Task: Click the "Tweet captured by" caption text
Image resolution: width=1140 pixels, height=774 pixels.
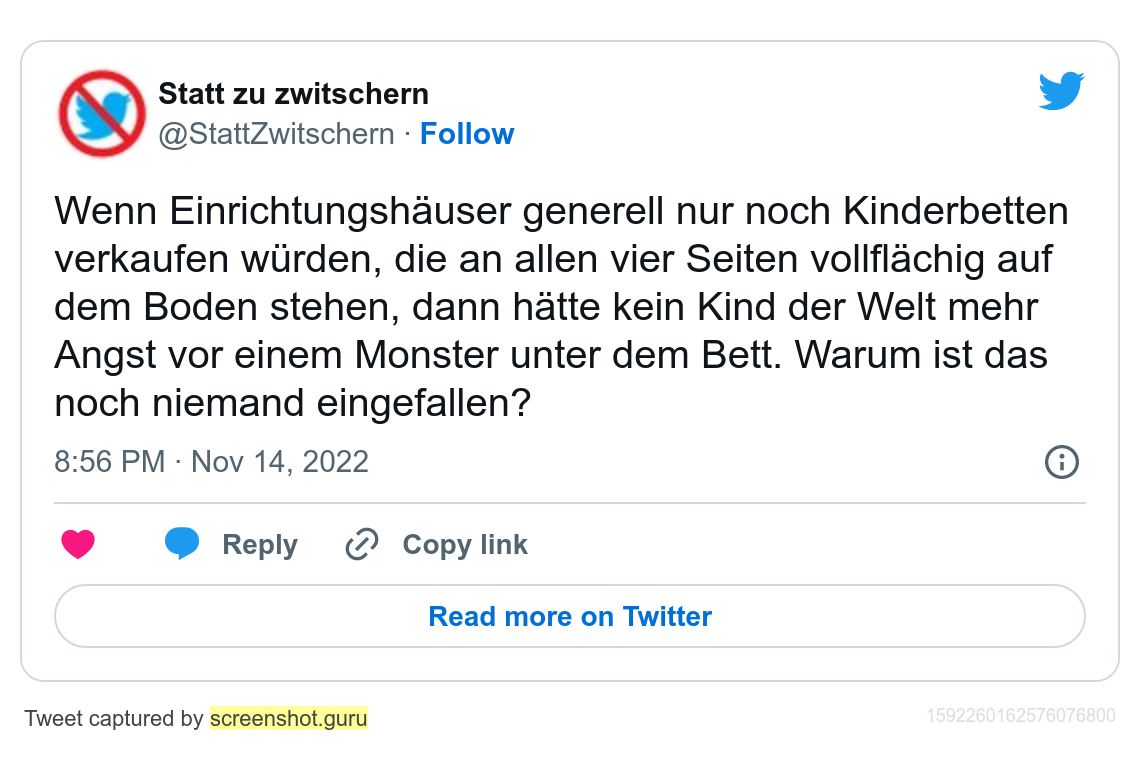Action: point(114,718)
